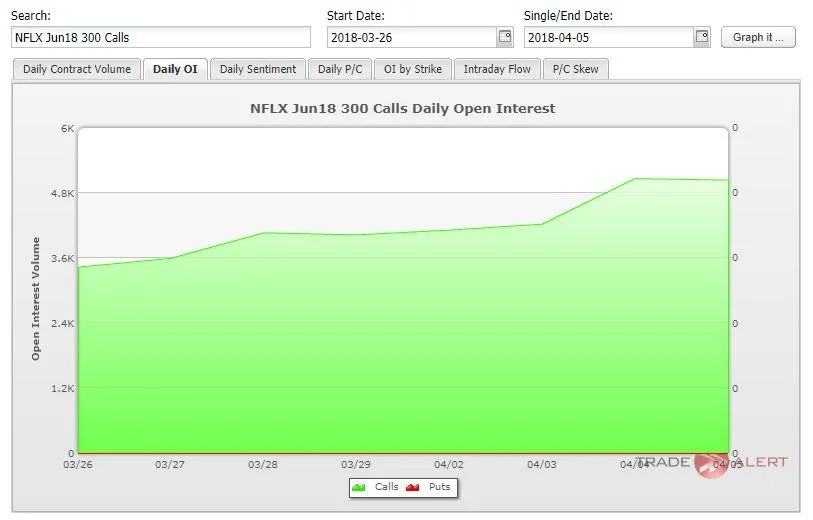Click the 04/03 x-axis label

(542, 465)
